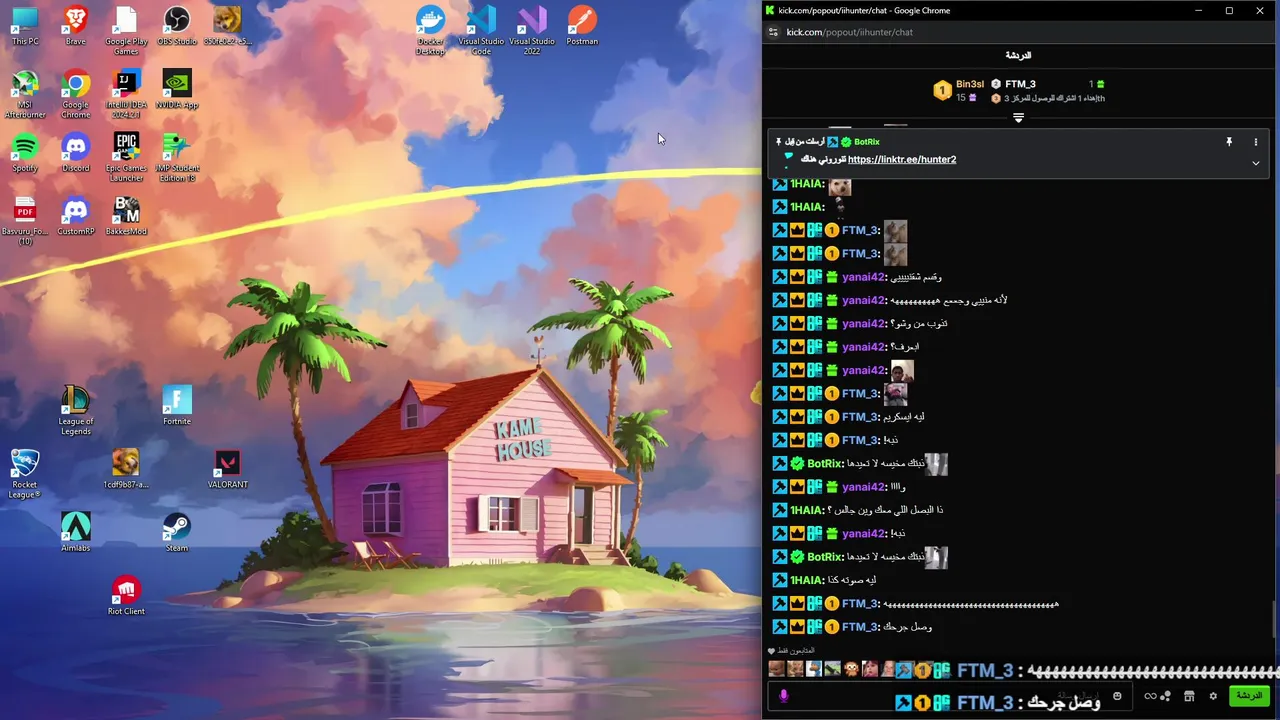Open VALORANT desktop shortcut
1280x720 pixels.
click(x=228, y=469)
